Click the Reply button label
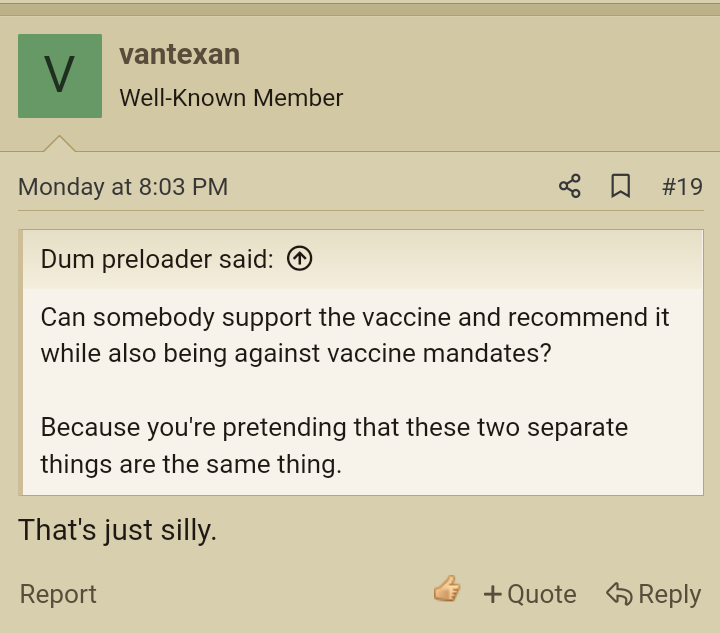720x633 pixels. coord(669,594)
